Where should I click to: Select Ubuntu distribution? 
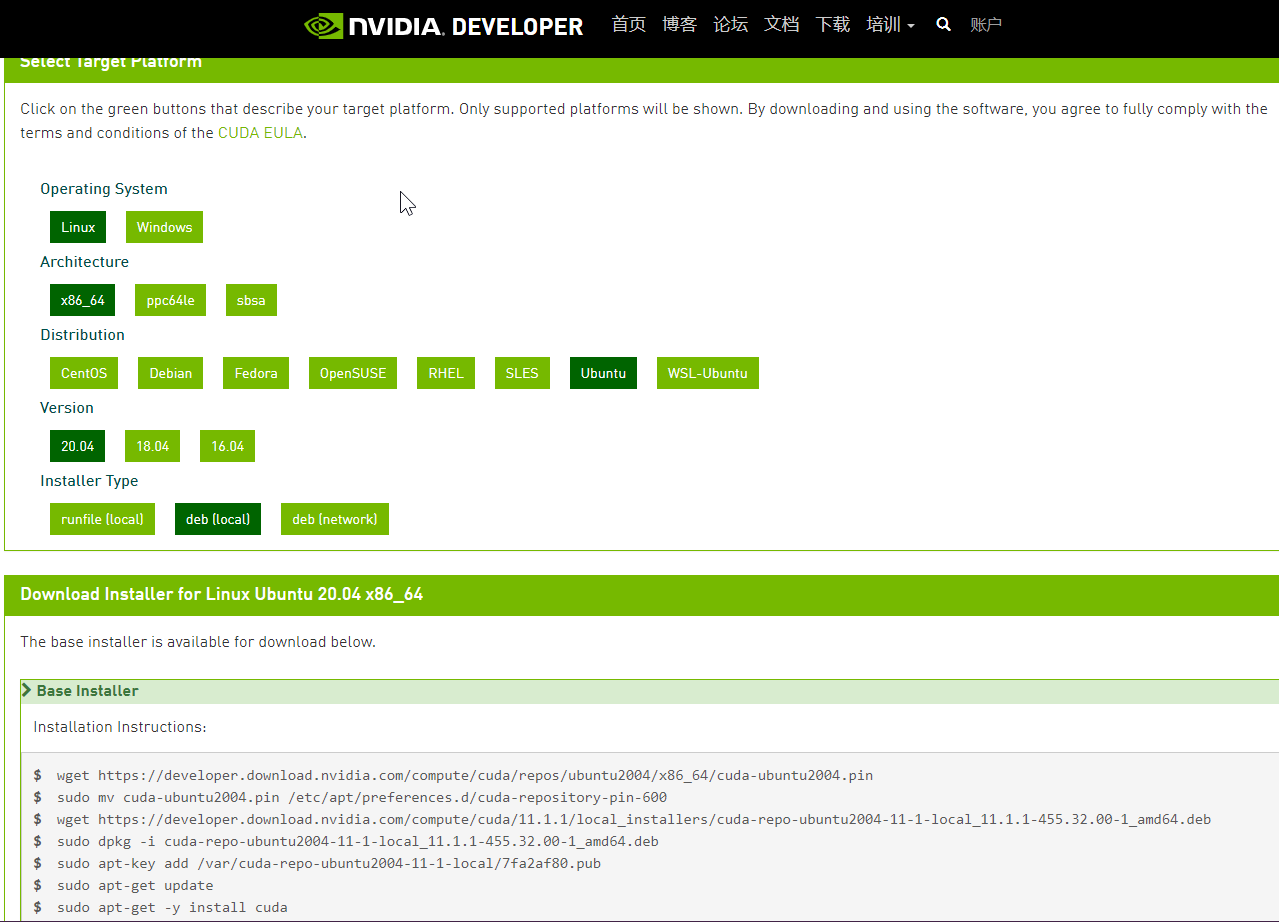click(x=603, y=373)
